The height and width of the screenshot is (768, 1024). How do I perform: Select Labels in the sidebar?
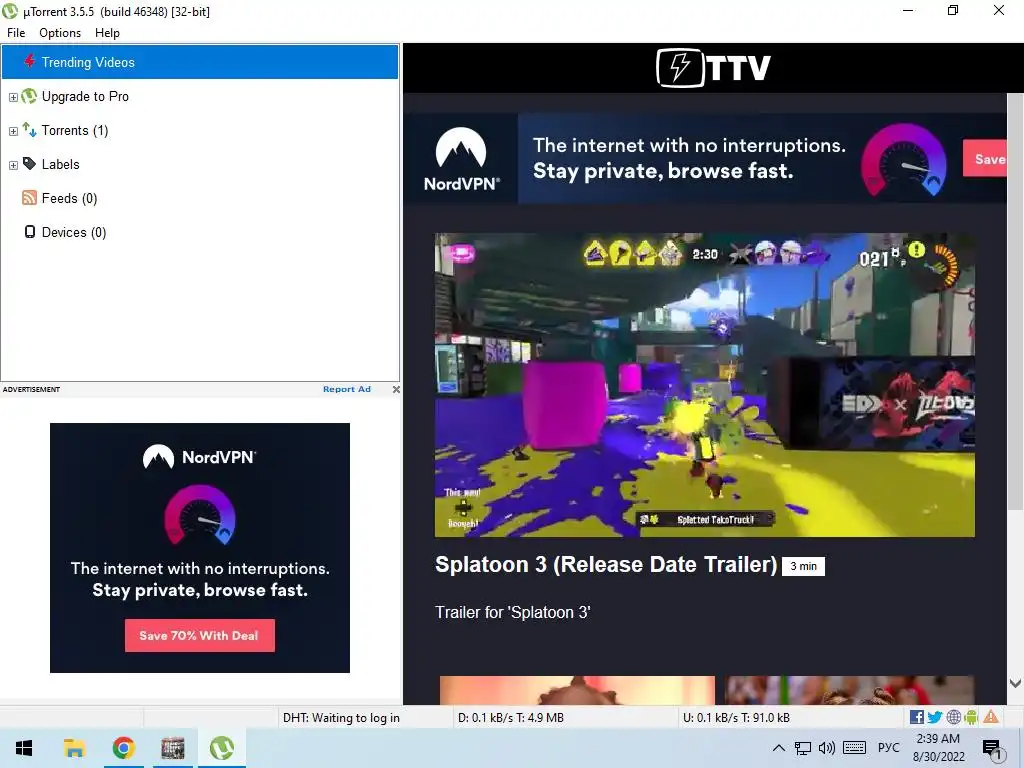point(60,164)
